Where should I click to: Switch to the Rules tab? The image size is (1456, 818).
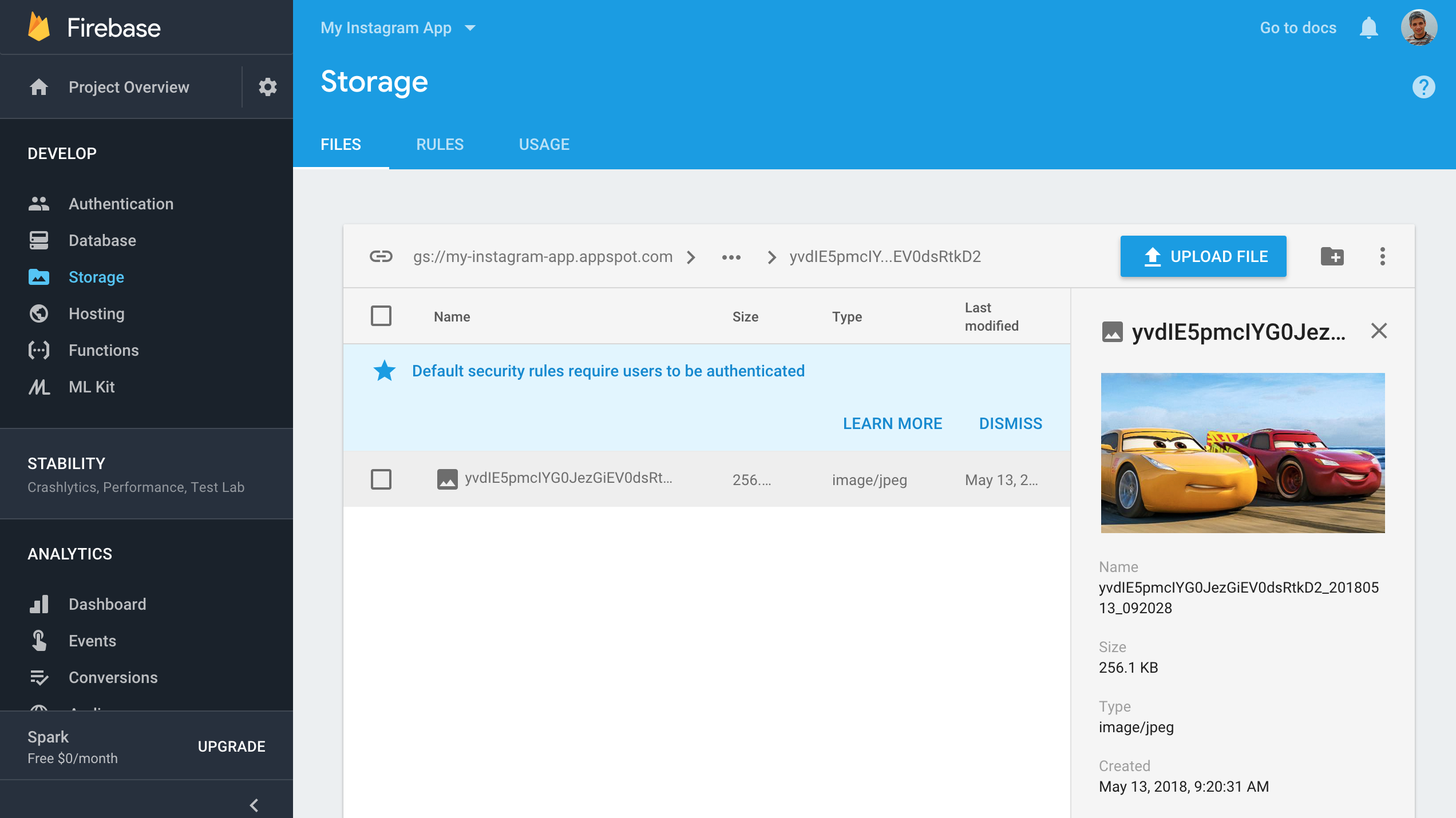click(x=440, y=145)
